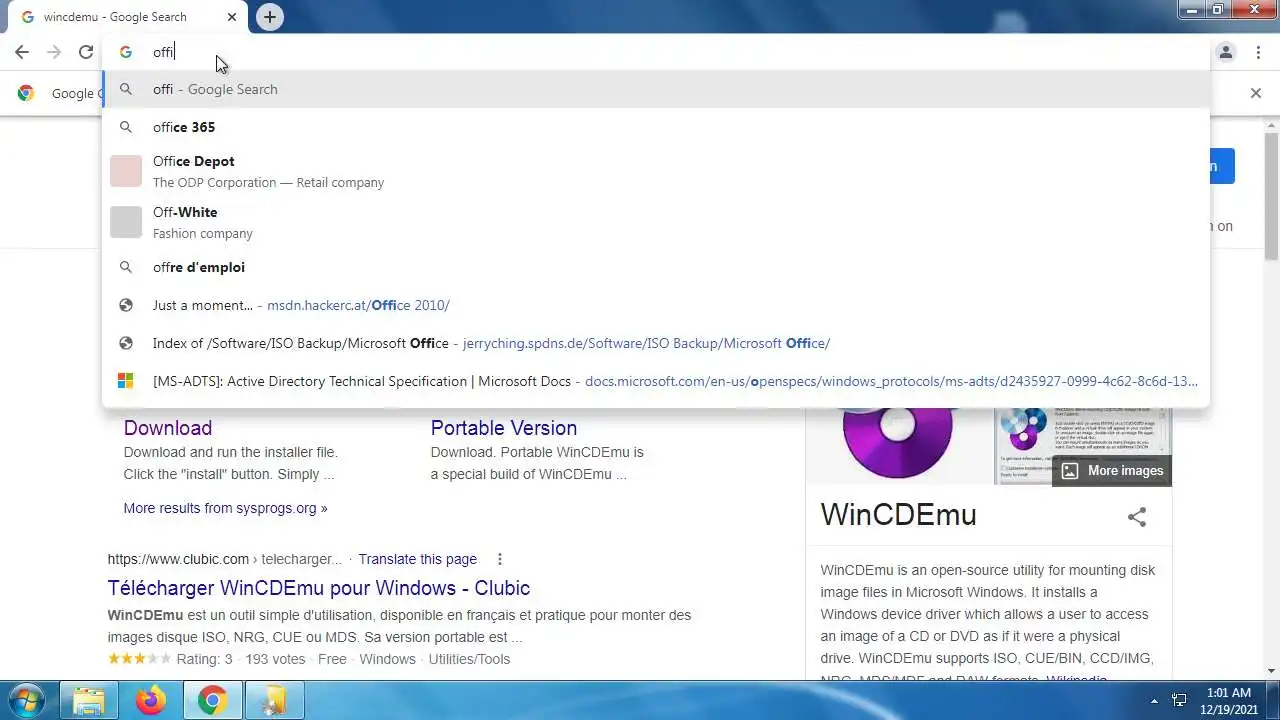Select 'offi - Google Search' suggestion
Screen dimensions: 1280x720
tap(655, 89)
